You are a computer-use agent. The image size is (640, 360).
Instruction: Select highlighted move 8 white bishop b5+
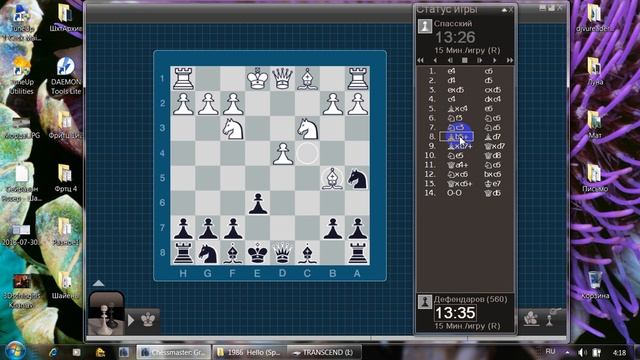click(457, 137)
